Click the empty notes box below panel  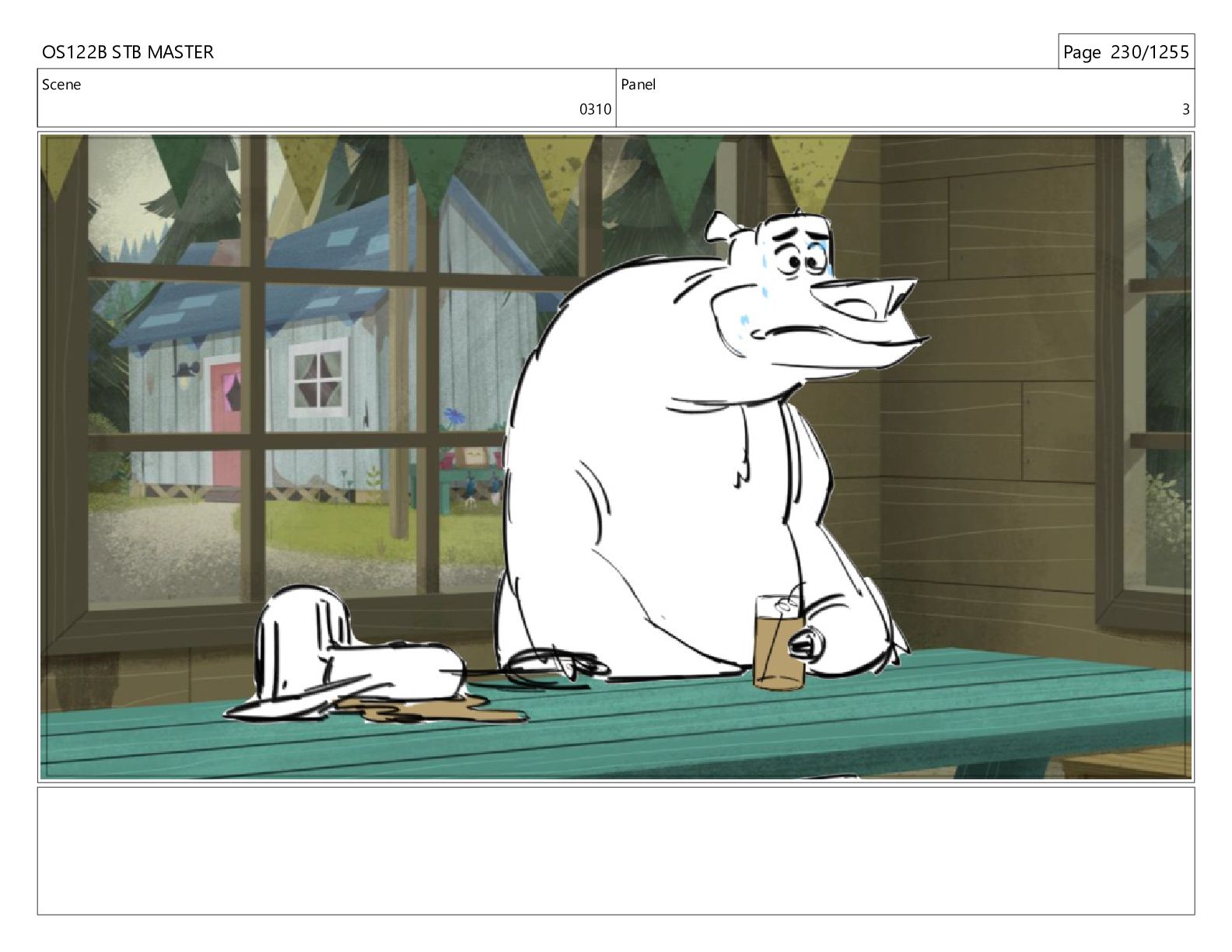pos(616,851)
